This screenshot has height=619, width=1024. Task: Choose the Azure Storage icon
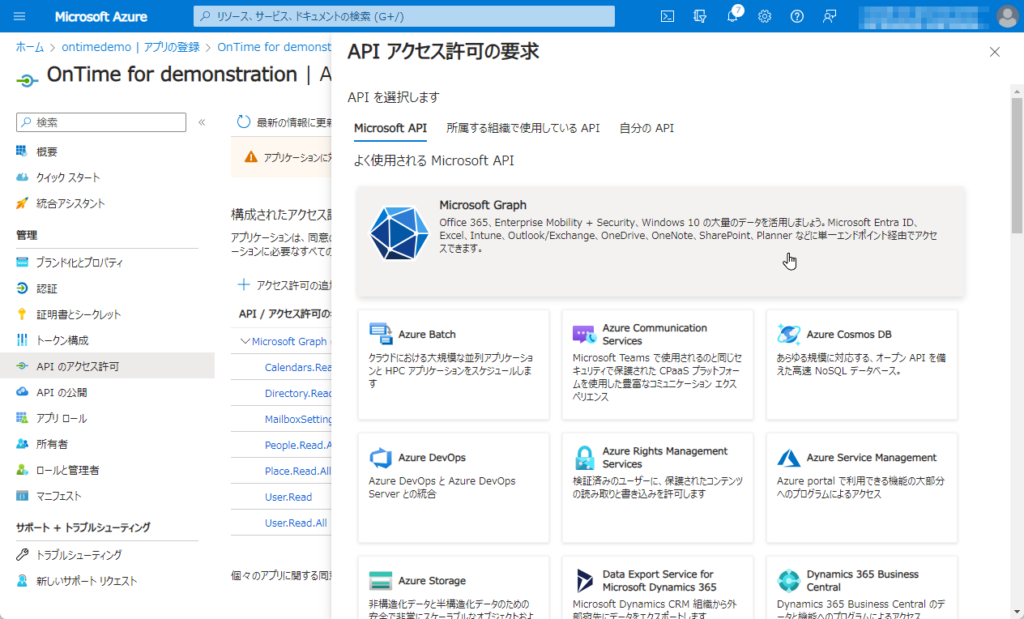380,580
